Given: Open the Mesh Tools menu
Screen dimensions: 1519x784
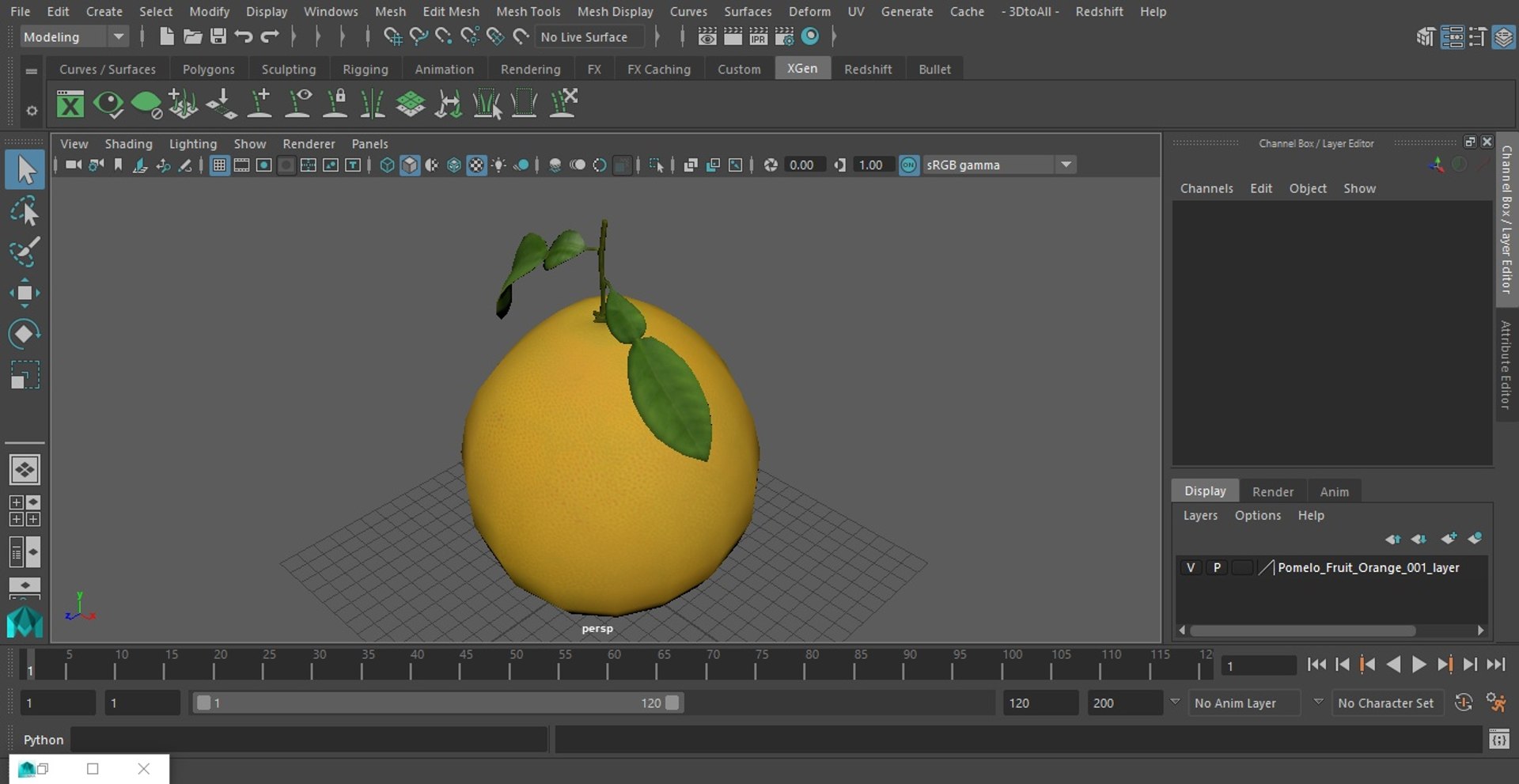Looking at the screenshot, I should click(528, 11).
